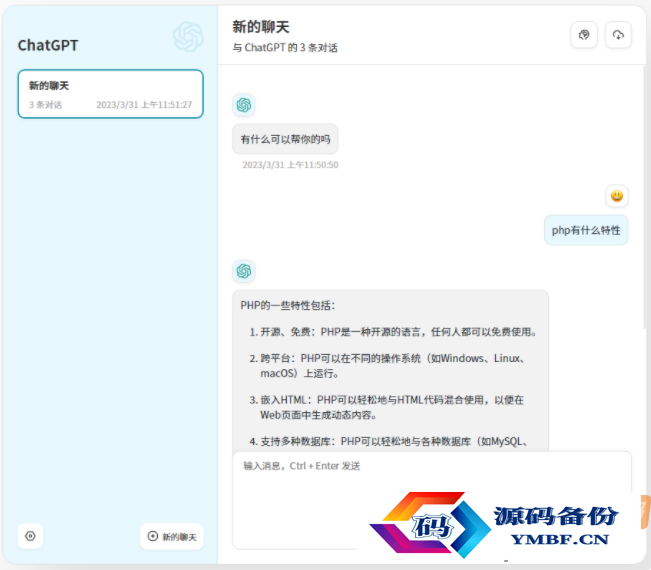Click the first ChatGPT avatar icon
The height and width of the screenshot is (570, 651).
click(244, 105)
